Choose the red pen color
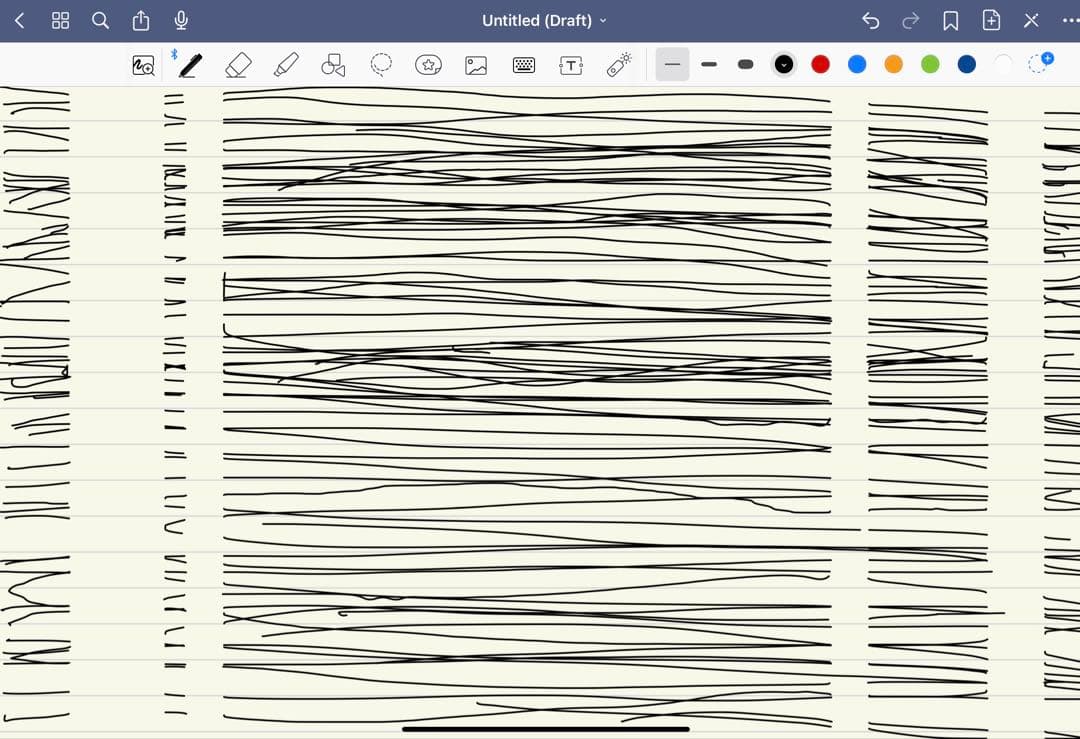 coord(821,64)
